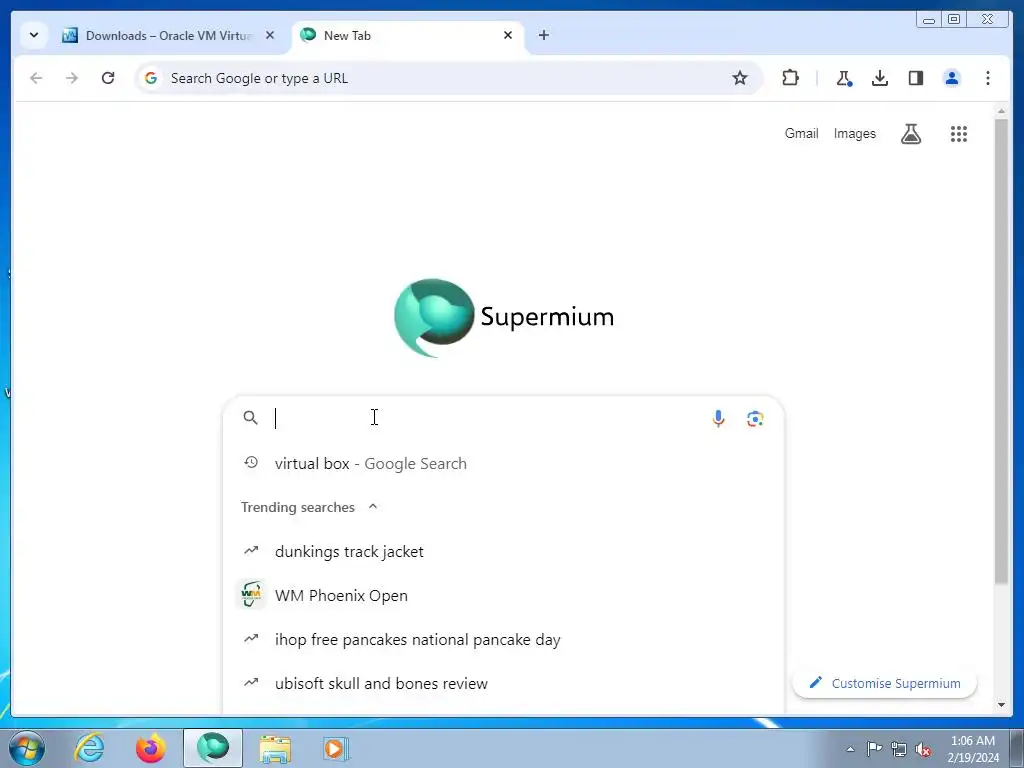Viewport: 1024px width, 768px height.
Task: Open the clock showing 1:06 AM
Action: coord(972,749)
